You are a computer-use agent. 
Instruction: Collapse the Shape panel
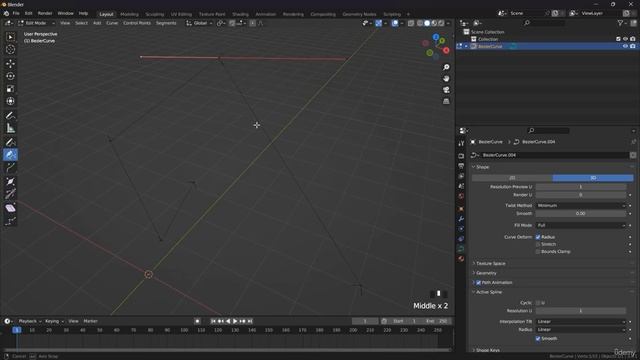click(x=481, y=167)
